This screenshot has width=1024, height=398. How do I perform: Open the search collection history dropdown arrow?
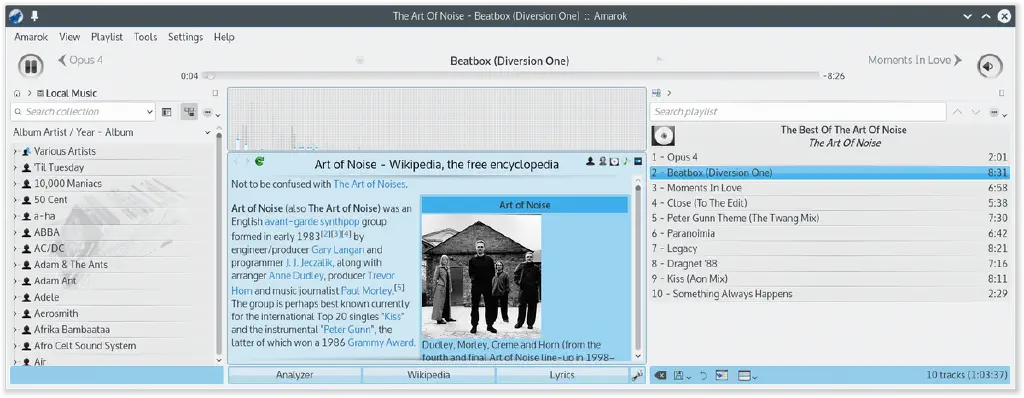pyautogui.click(x=150, y=112)
